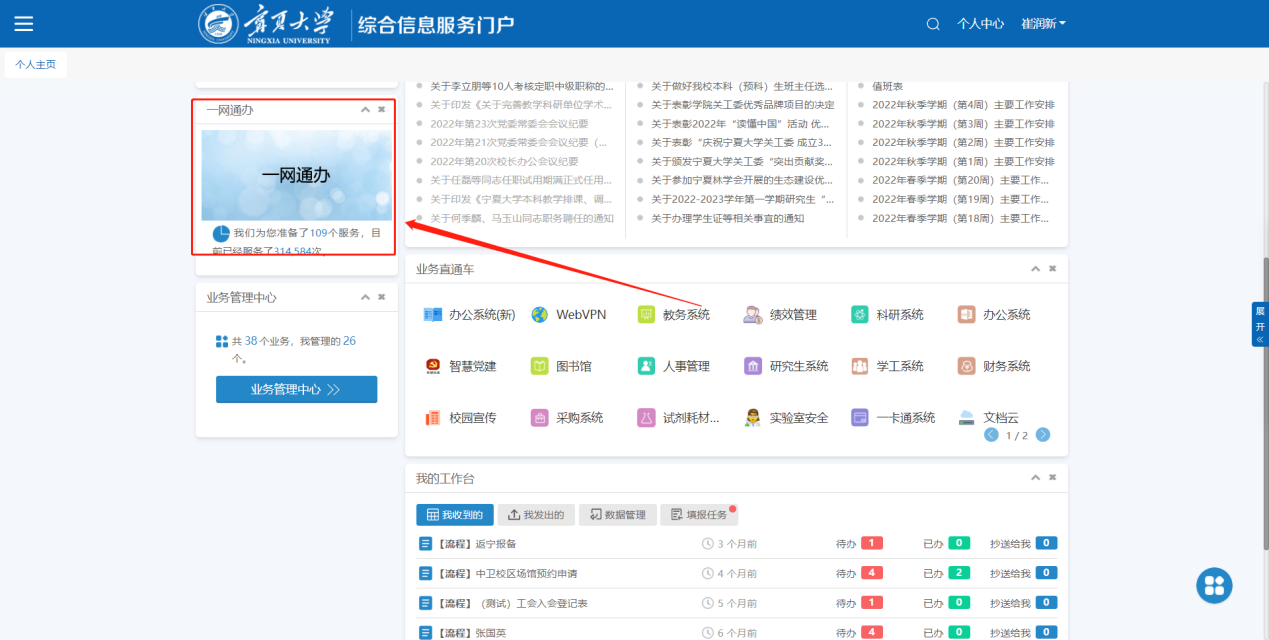Open the 实验室安全 lab safety icon
The width and height of the screenshot is (1269, 640).
click(x=753, y=418)
